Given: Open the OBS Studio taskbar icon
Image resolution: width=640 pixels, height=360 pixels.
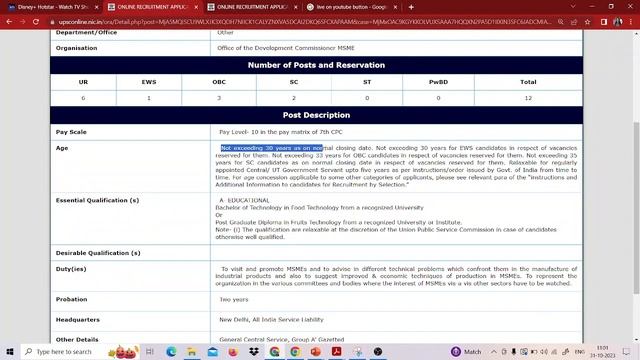Looking at the screenshot, I should 378,352.
